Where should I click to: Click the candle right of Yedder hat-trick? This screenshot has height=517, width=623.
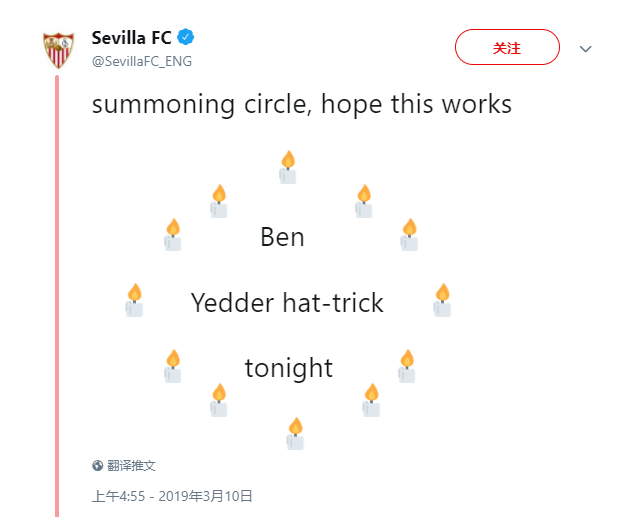[x=442, y=300]
